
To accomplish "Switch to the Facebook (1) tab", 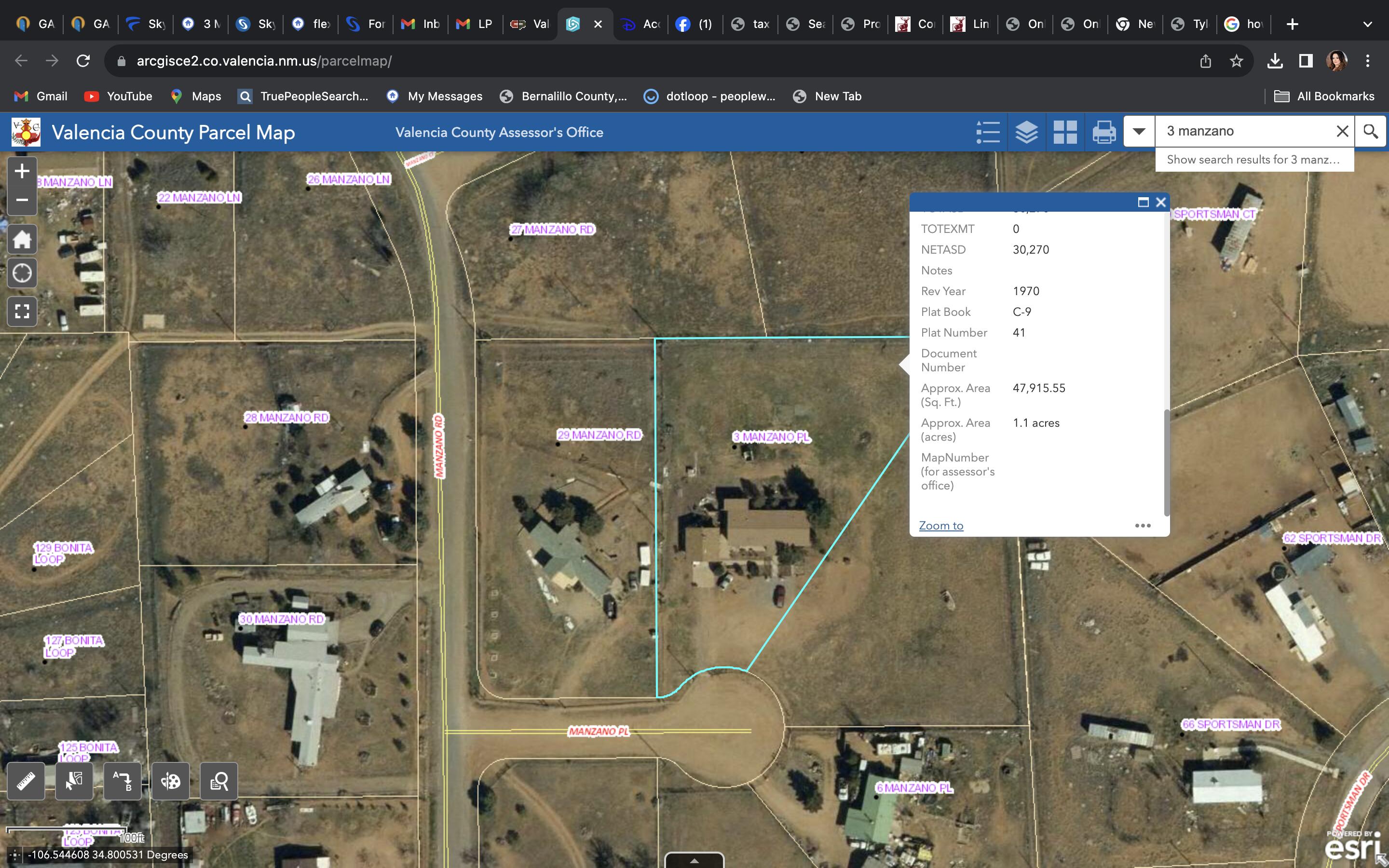I will [x=694, y=24].
